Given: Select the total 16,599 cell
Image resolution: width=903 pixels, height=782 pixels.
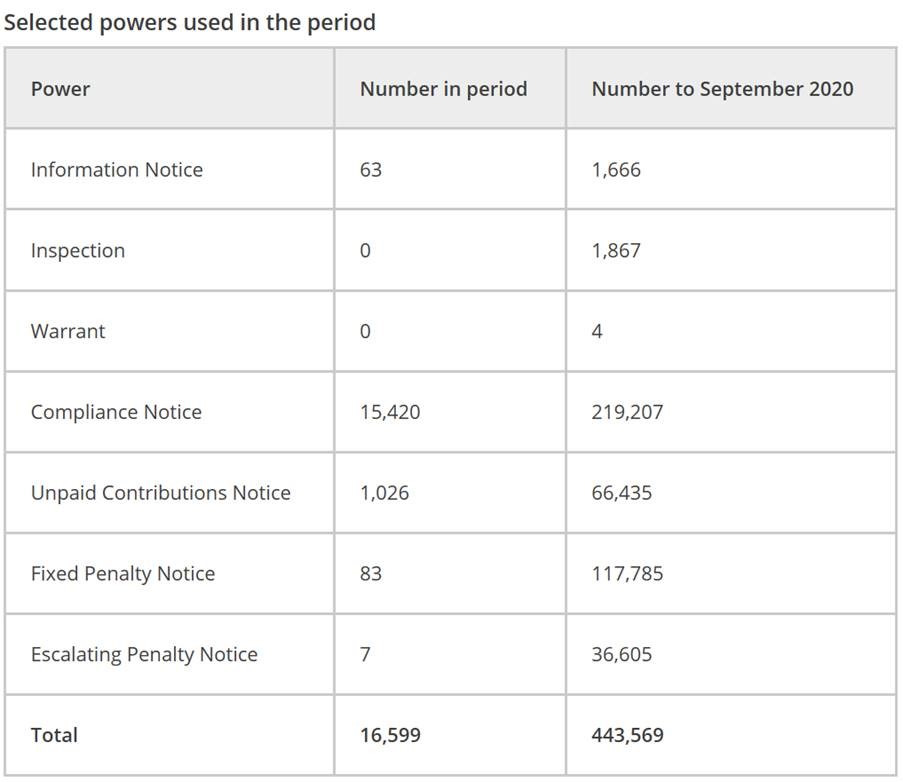Looking at the screenshot, I should [x=390, y=735].
